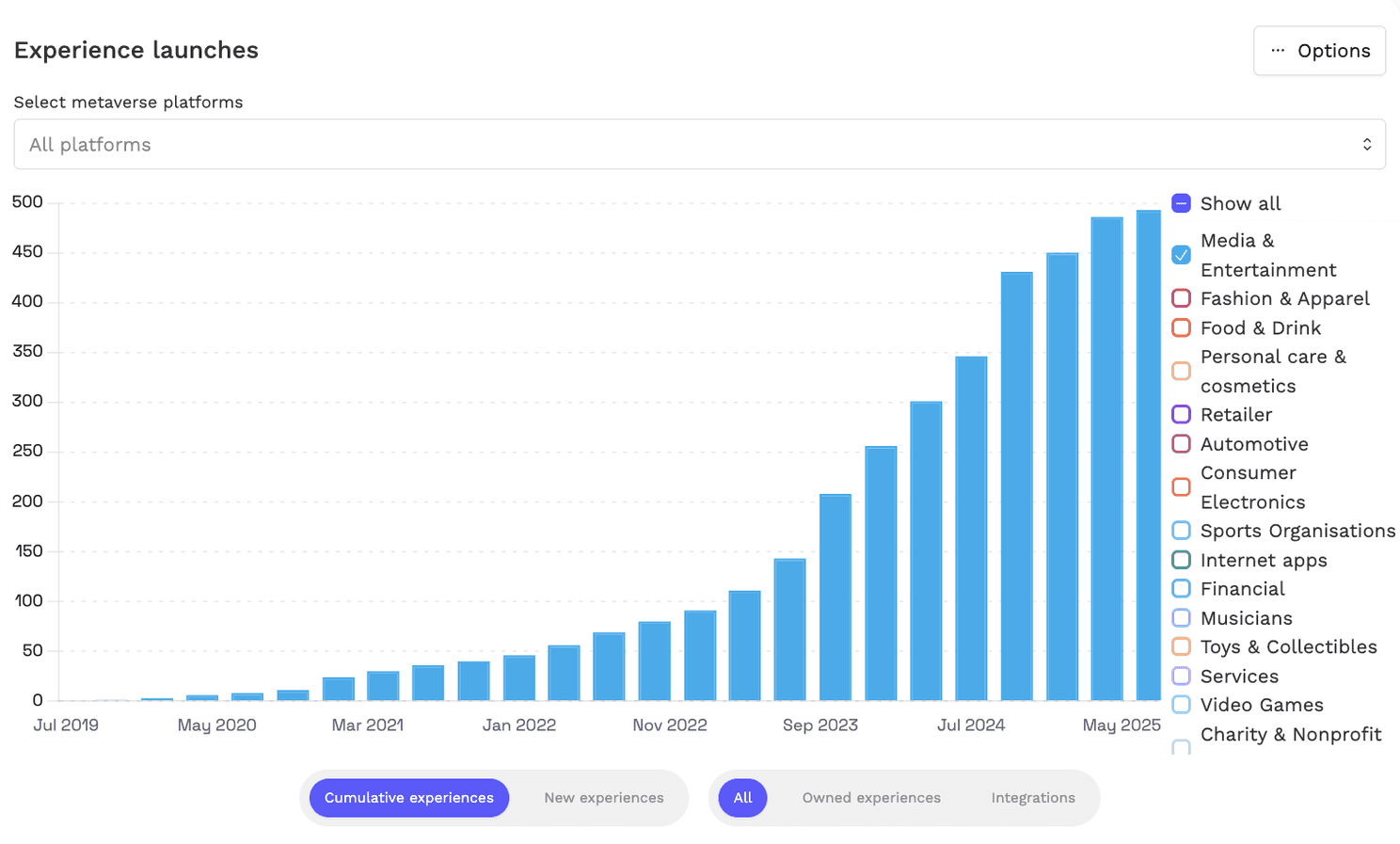Enable the Internet apps category

click(1181, 559)
